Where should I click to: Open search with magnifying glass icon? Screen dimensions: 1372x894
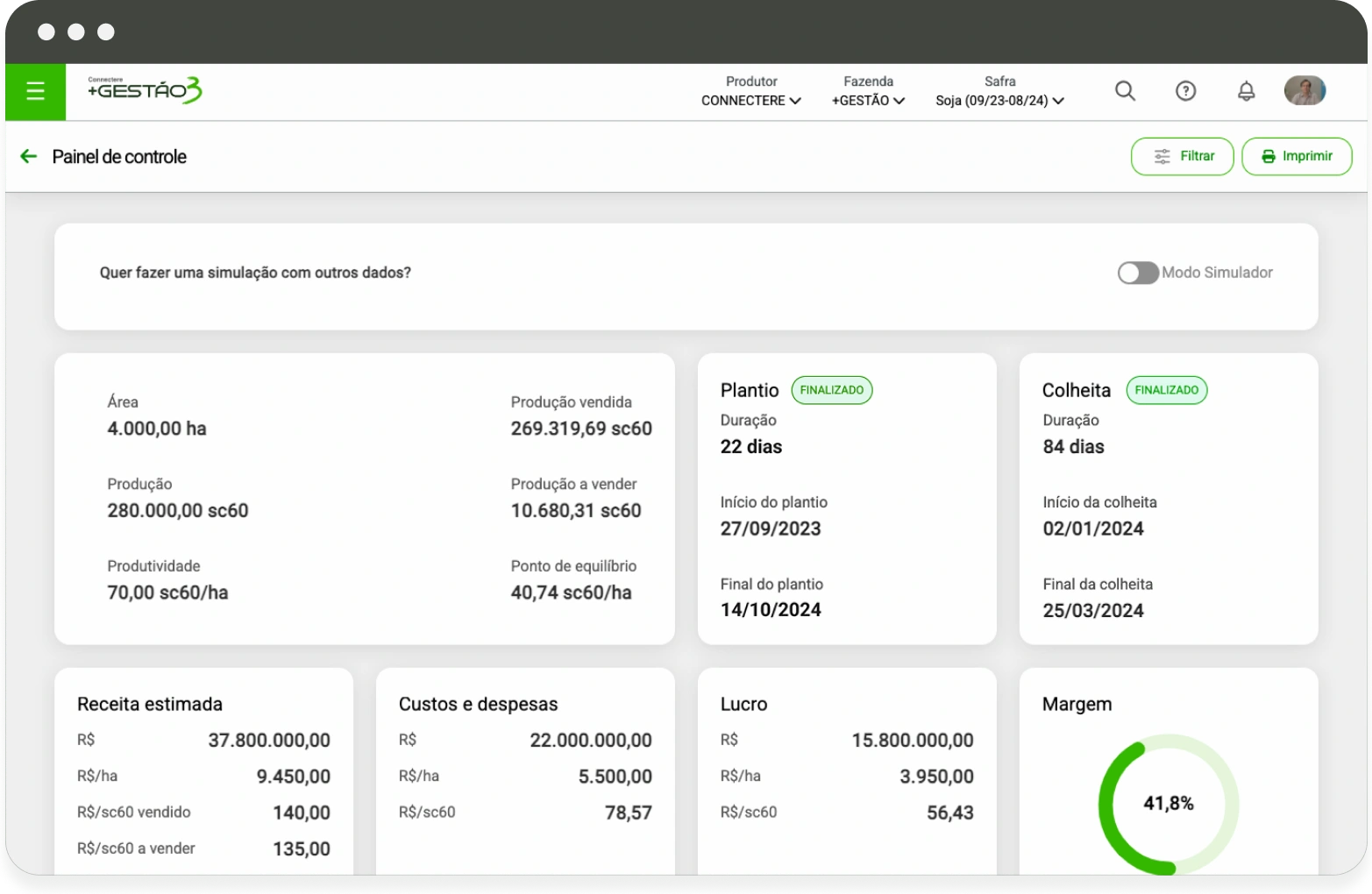pos(1125,91)
